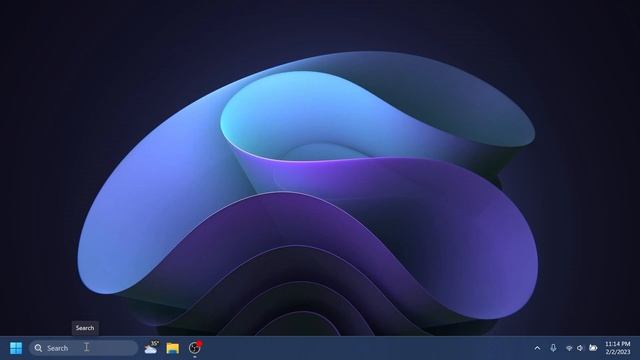Click the speaker volume icon
Image resolution: width=640 pixels, height=360 pixels.
click(580, 348)
